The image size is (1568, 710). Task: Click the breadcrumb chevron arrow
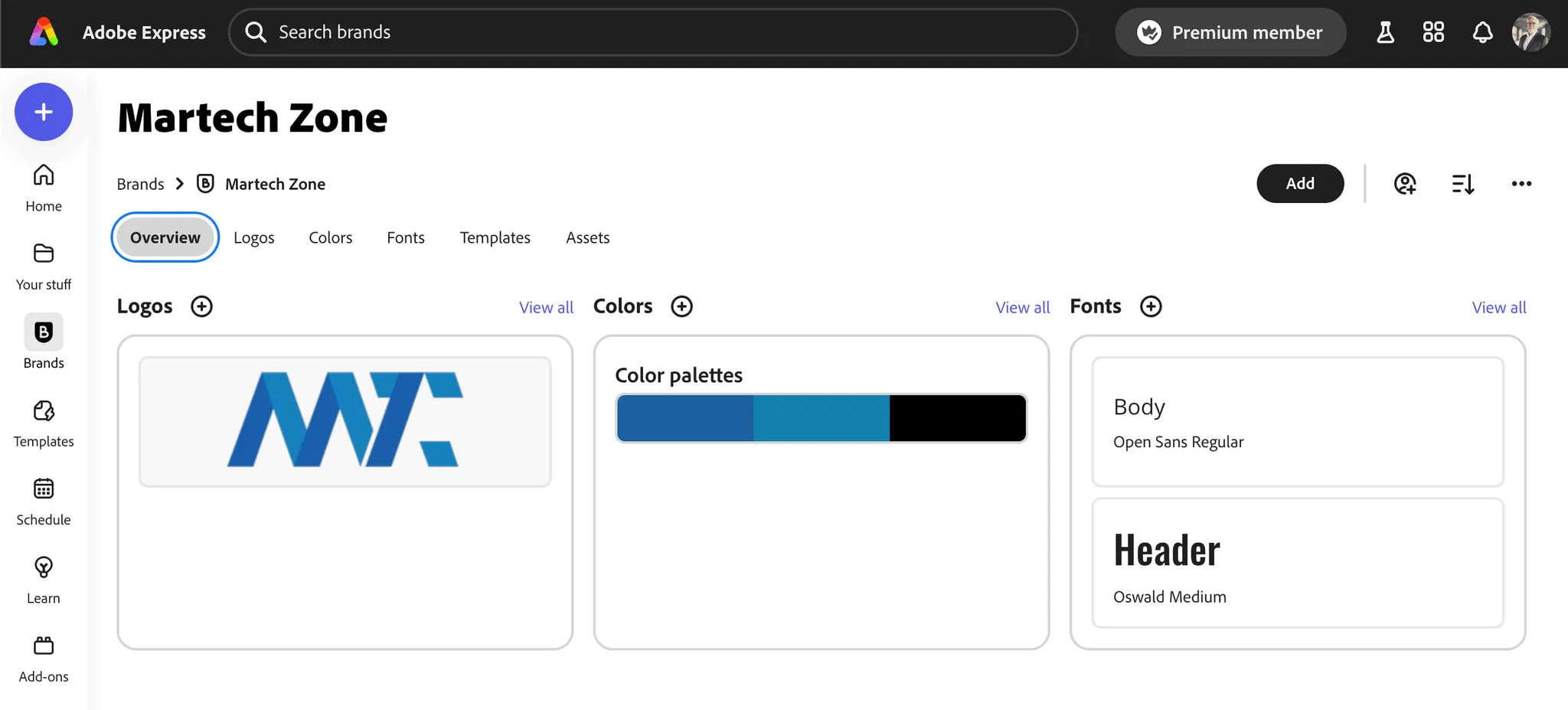(x=180, y=184)
